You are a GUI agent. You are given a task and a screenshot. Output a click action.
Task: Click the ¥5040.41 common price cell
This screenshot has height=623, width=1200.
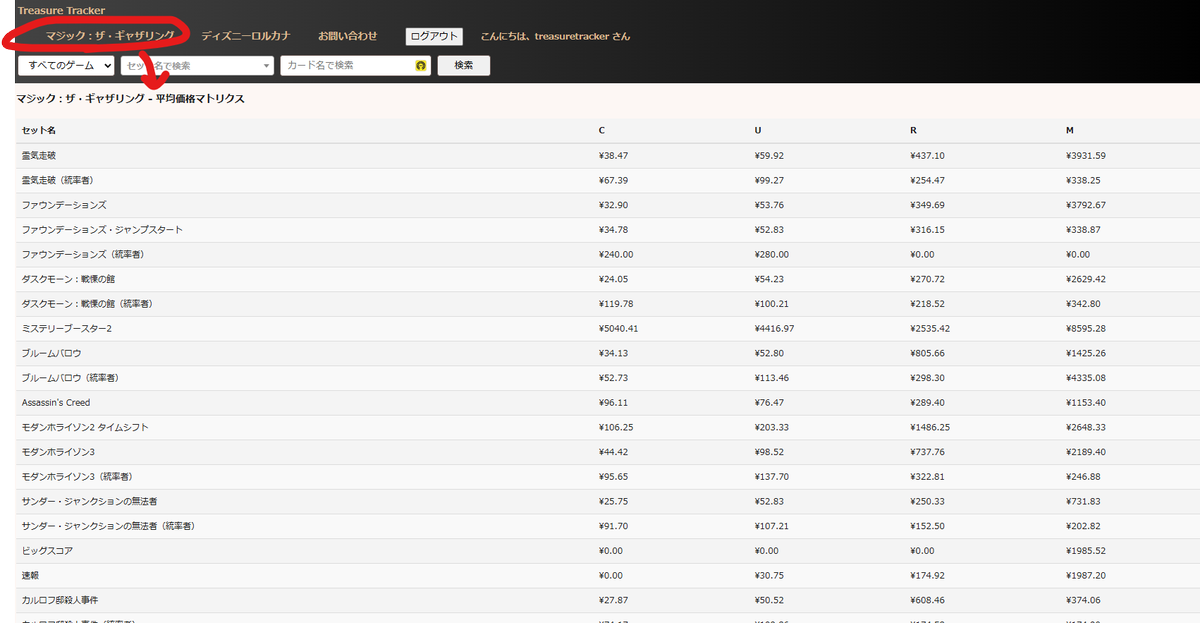(618, 329)
